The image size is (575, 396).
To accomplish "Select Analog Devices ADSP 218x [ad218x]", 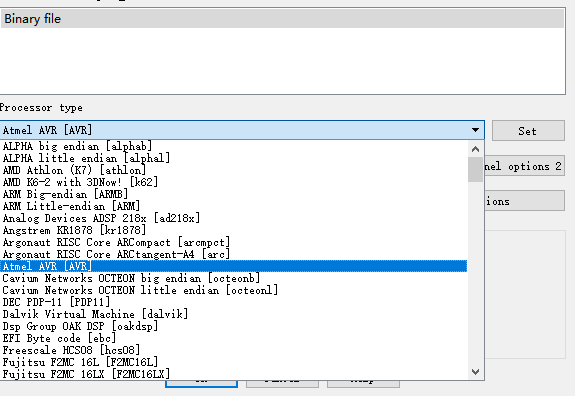I will (234, 219).
